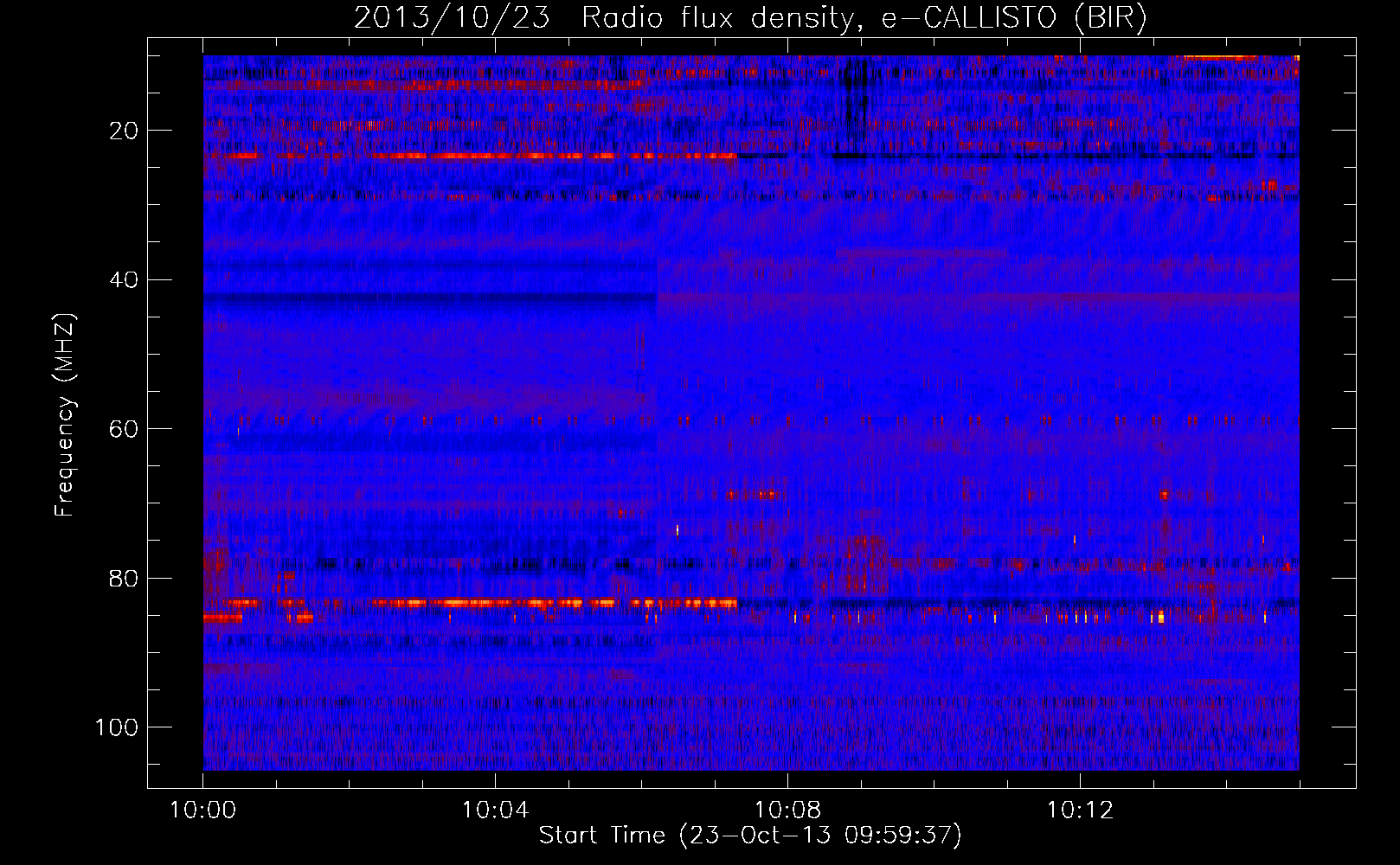Click the 80 frequency tick label
Image resolution: width=1400 pixels, height=865 pixels.
coord(125,578)
